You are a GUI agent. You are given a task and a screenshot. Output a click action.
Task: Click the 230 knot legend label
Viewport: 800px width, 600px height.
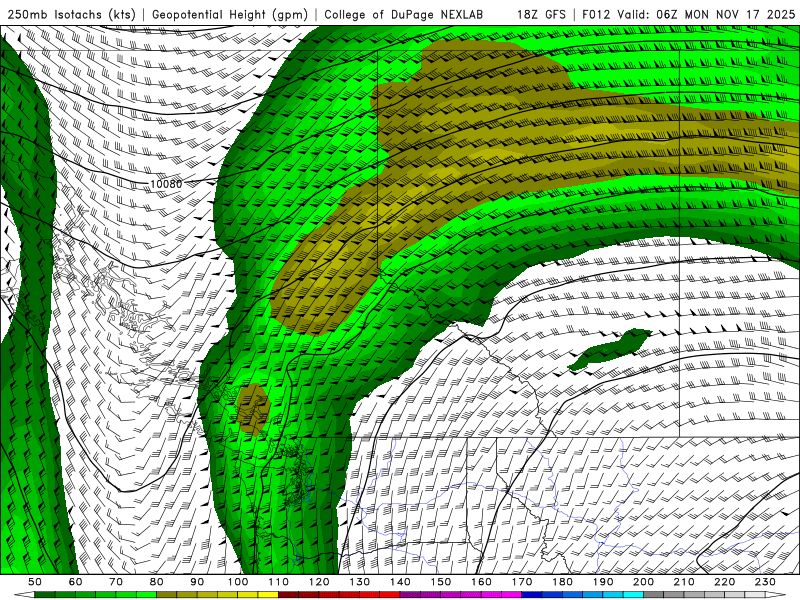[766, 582]
